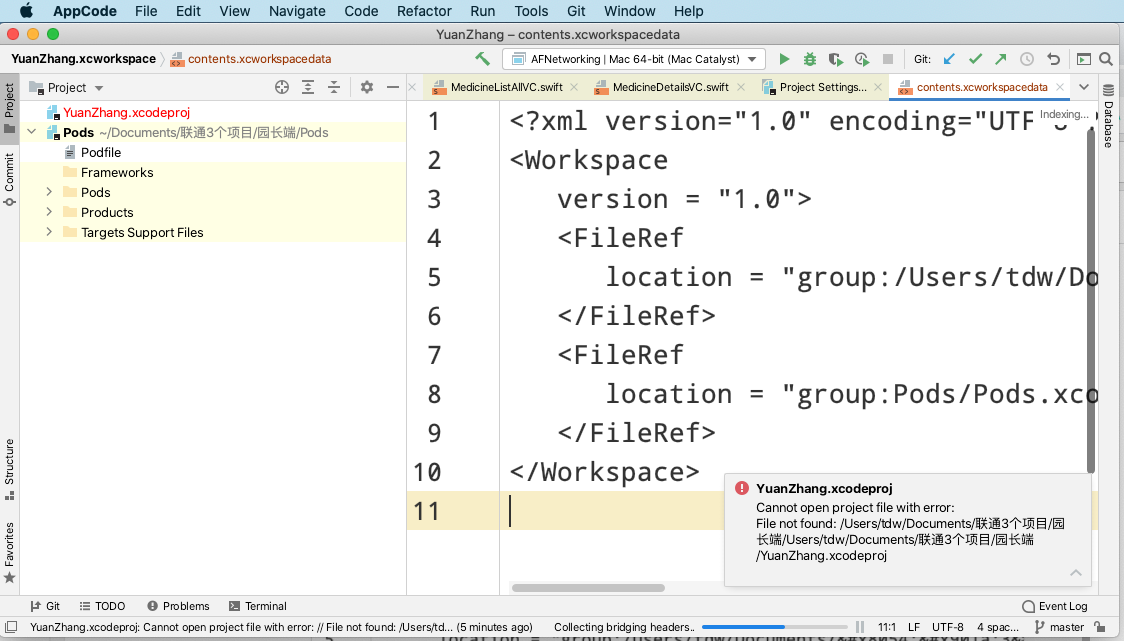Click the bridging headers progress bar
The image size is (1124, 641).
775,626
